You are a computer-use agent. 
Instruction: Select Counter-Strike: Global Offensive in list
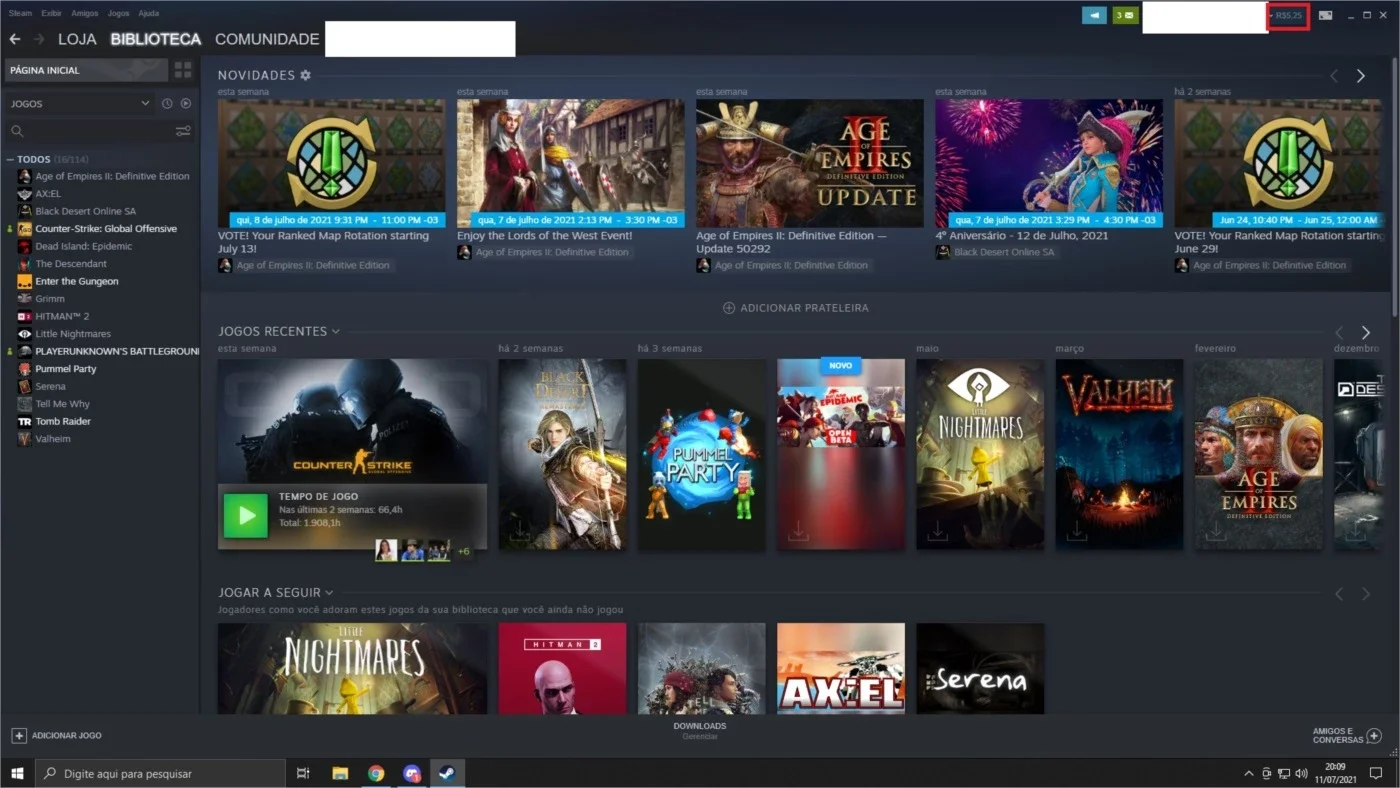pos(106,229)
